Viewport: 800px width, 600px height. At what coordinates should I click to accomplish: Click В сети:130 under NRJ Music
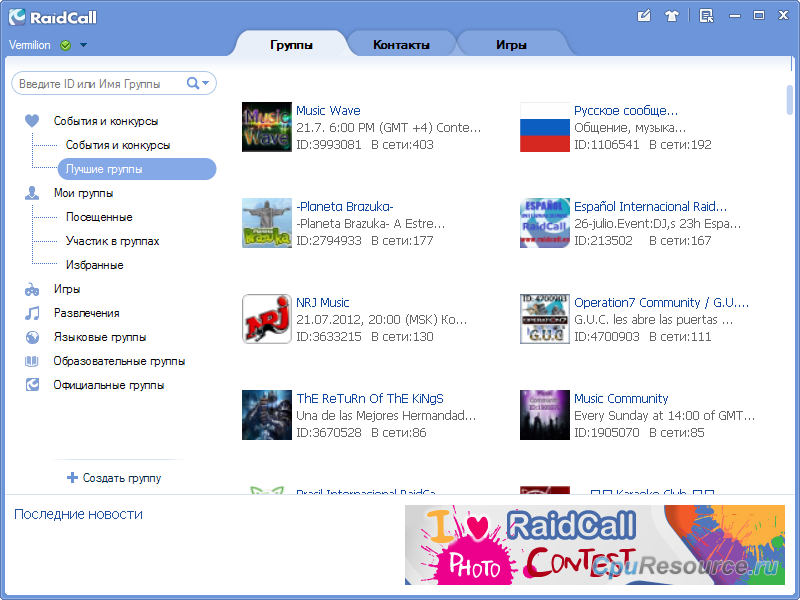402,336
